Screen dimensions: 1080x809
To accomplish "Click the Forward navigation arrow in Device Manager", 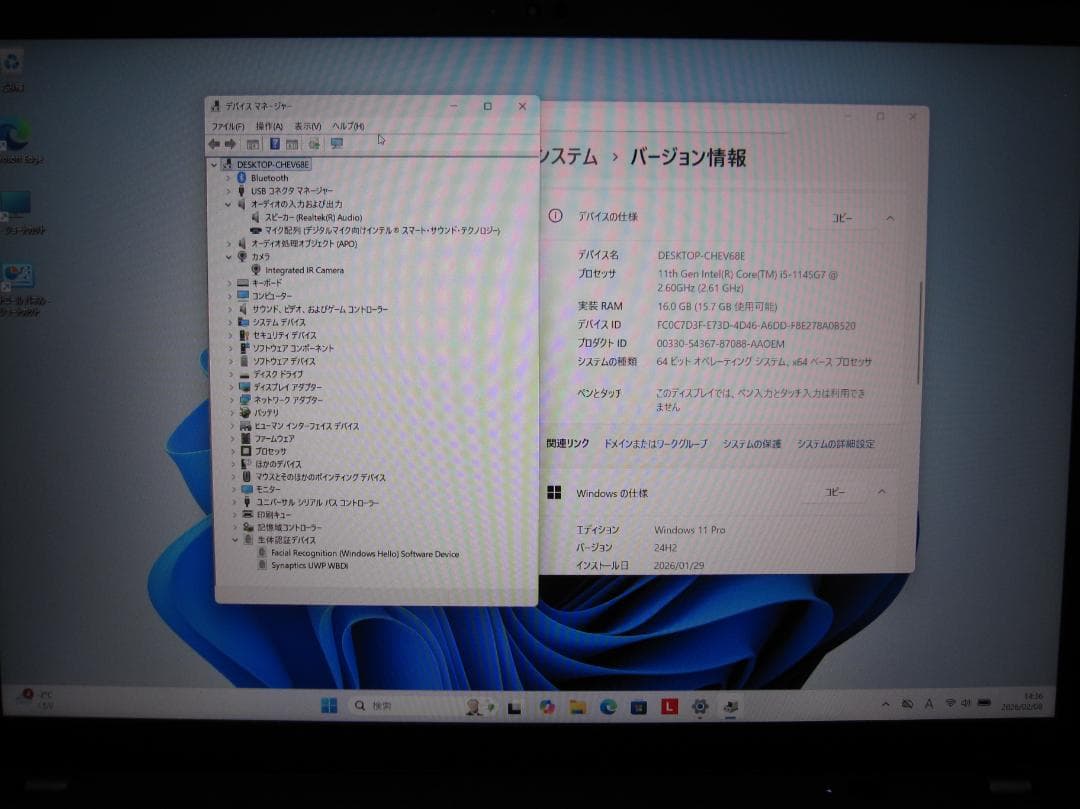I will pos(230,142).
